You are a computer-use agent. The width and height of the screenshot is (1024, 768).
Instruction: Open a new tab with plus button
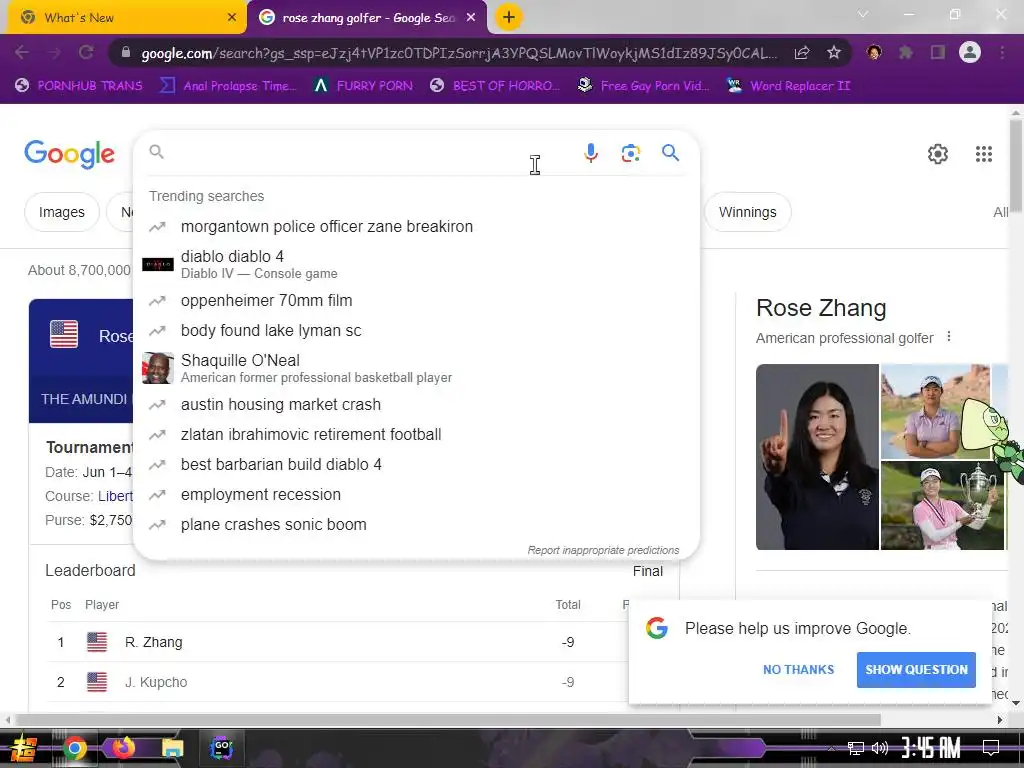(x=509, y=17)
